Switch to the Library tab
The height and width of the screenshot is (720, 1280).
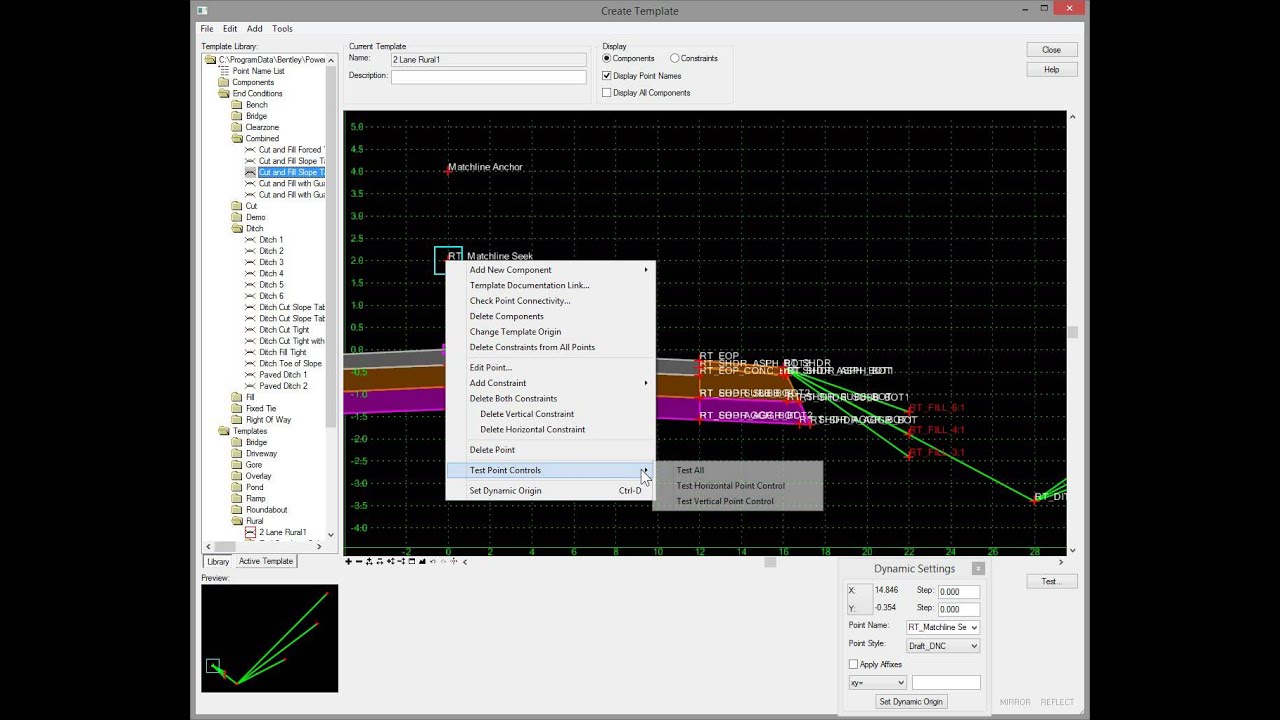(218, 561)
